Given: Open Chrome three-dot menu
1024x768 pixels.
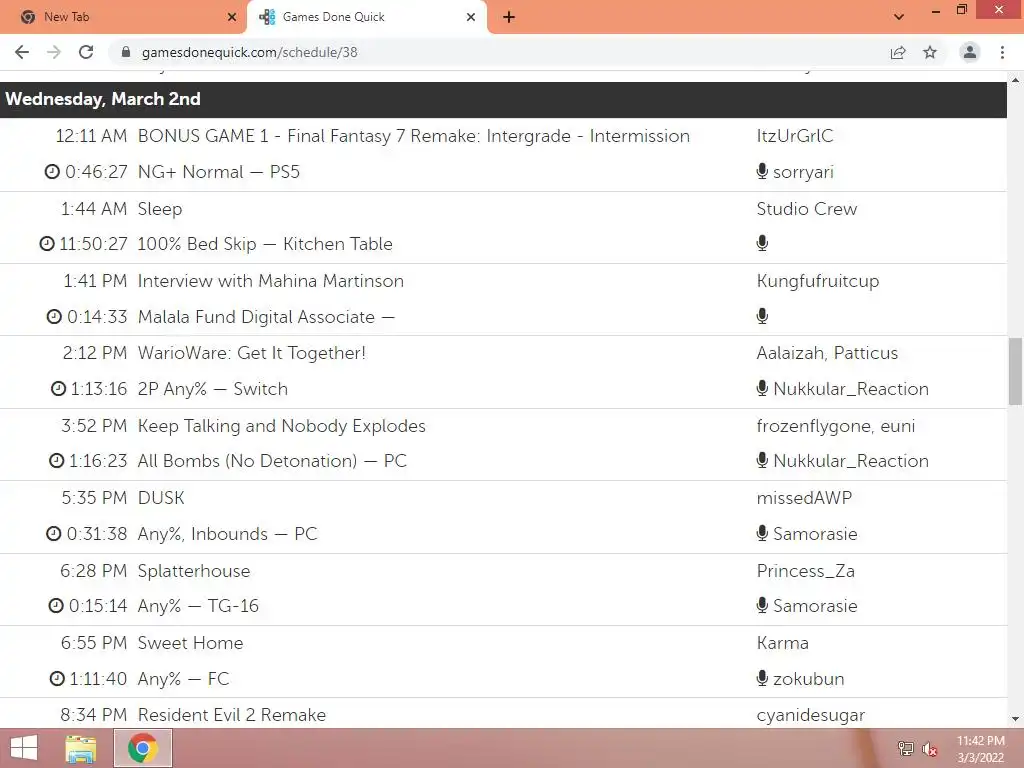Looking at the screenshot, I should coord(1002,52).
